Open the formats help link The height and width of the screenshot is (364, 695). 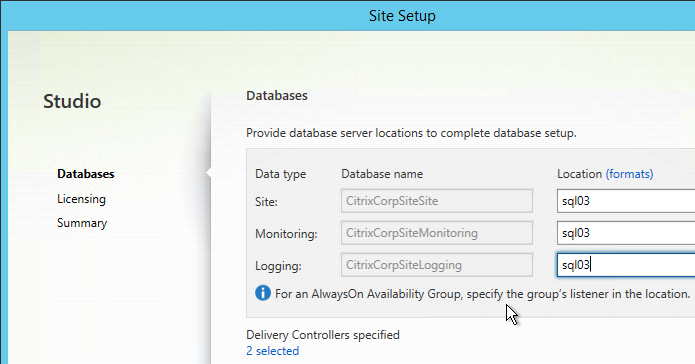click(629, 174)
